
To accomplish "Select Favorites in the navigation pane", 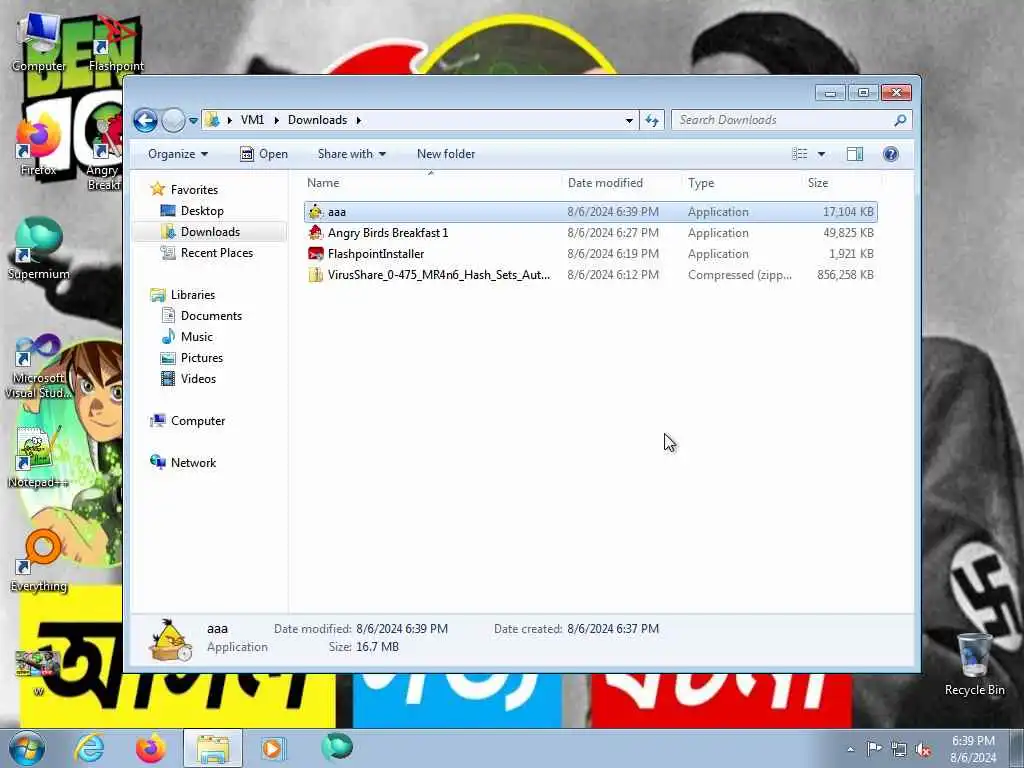I will [x=194, y=189].
